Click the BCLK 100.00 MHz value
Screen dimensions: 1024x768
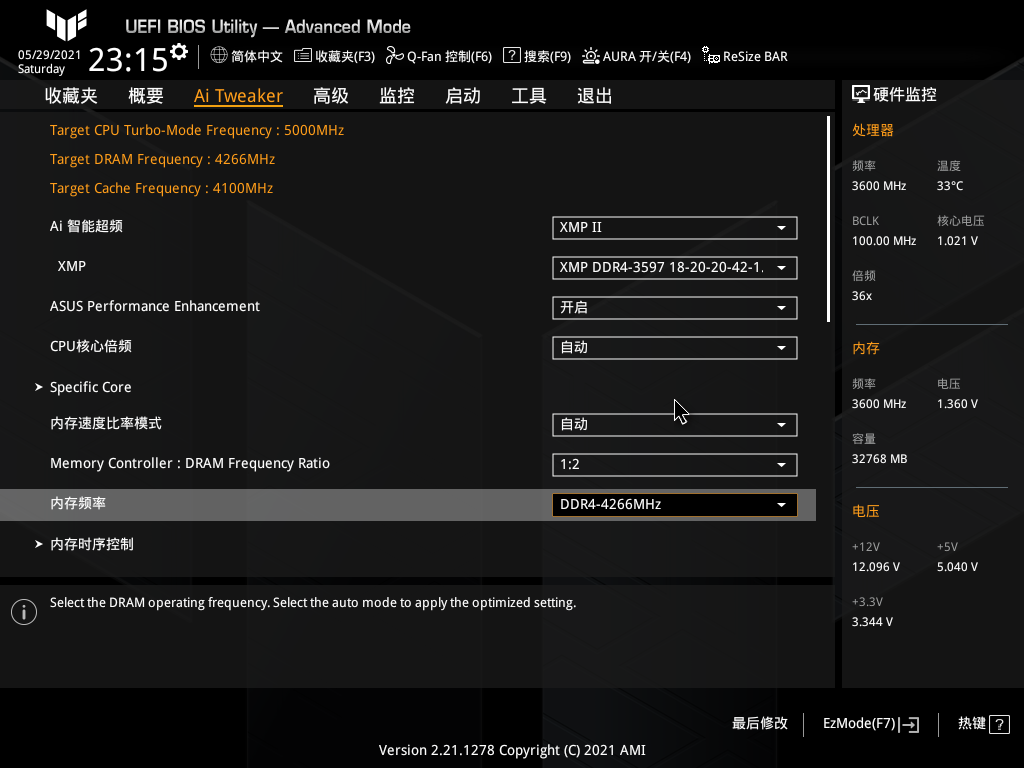pyautogui.click(x=884, y=241)
